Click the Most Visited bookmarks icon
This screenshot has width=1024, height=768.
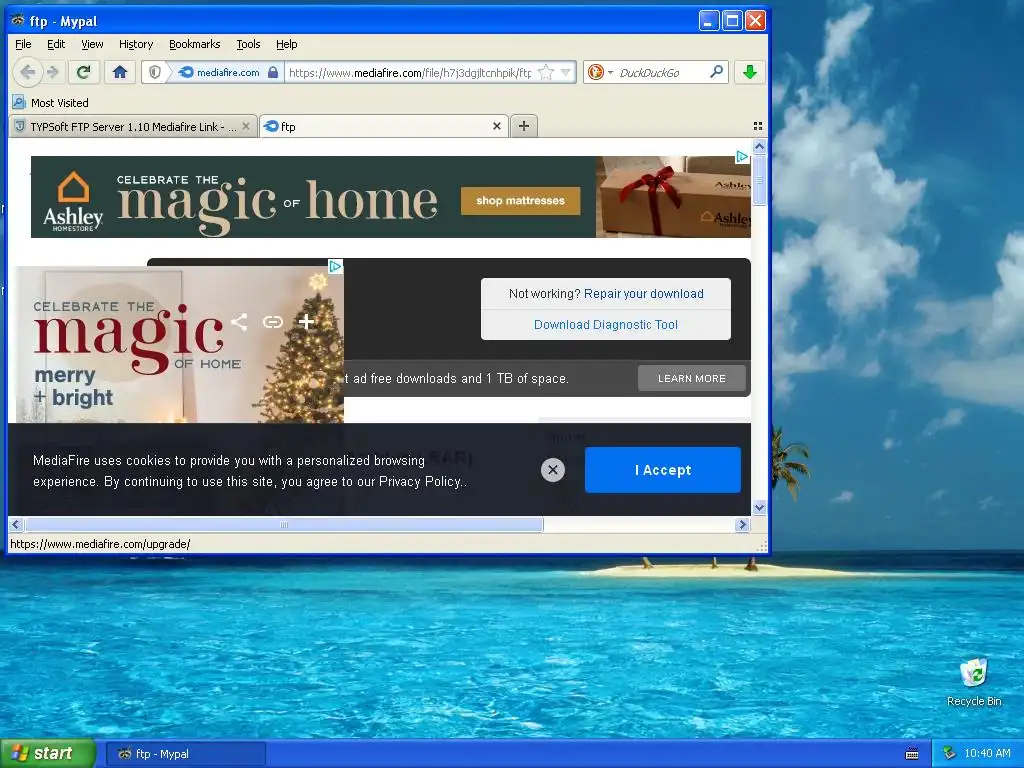point(19,103)
